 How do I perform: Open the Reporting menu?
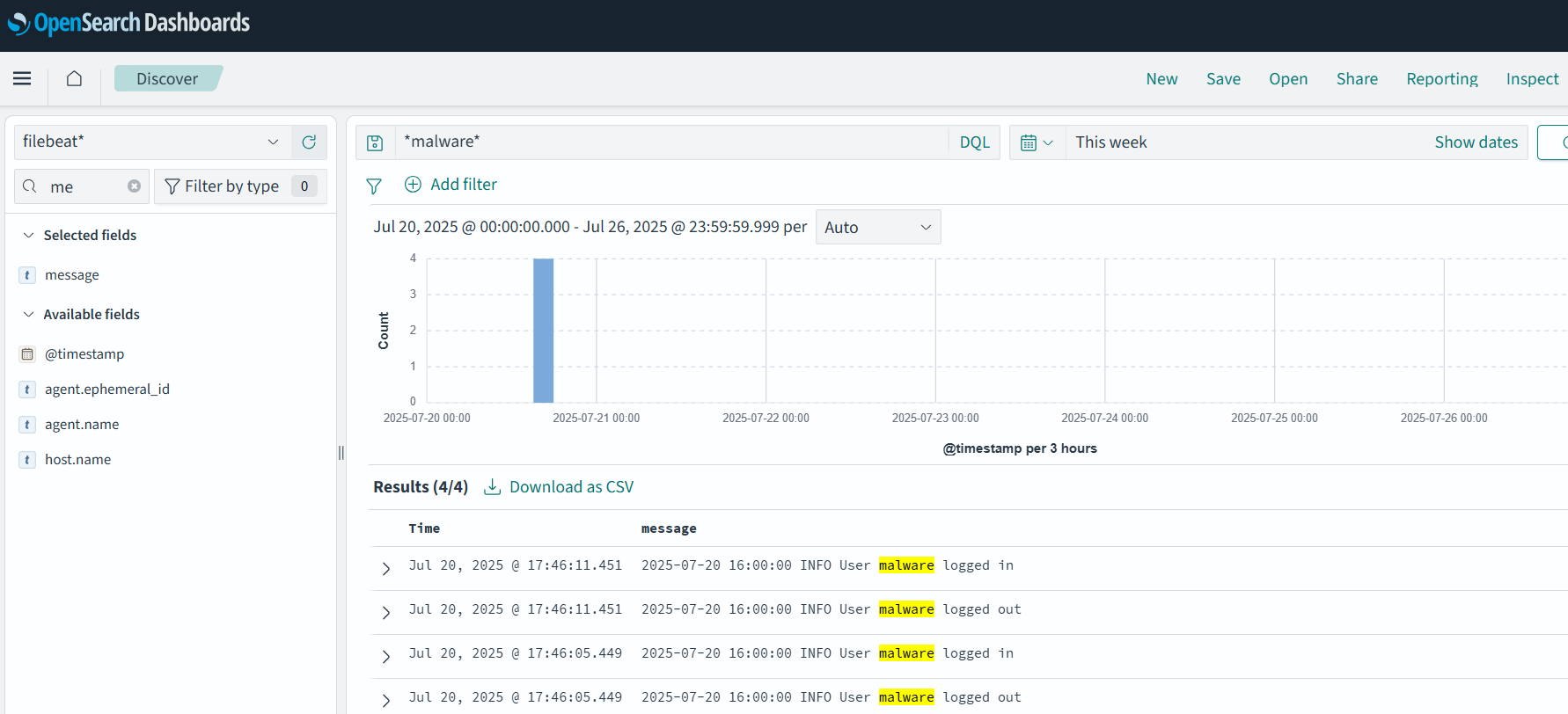click(x=1442, y=79)
